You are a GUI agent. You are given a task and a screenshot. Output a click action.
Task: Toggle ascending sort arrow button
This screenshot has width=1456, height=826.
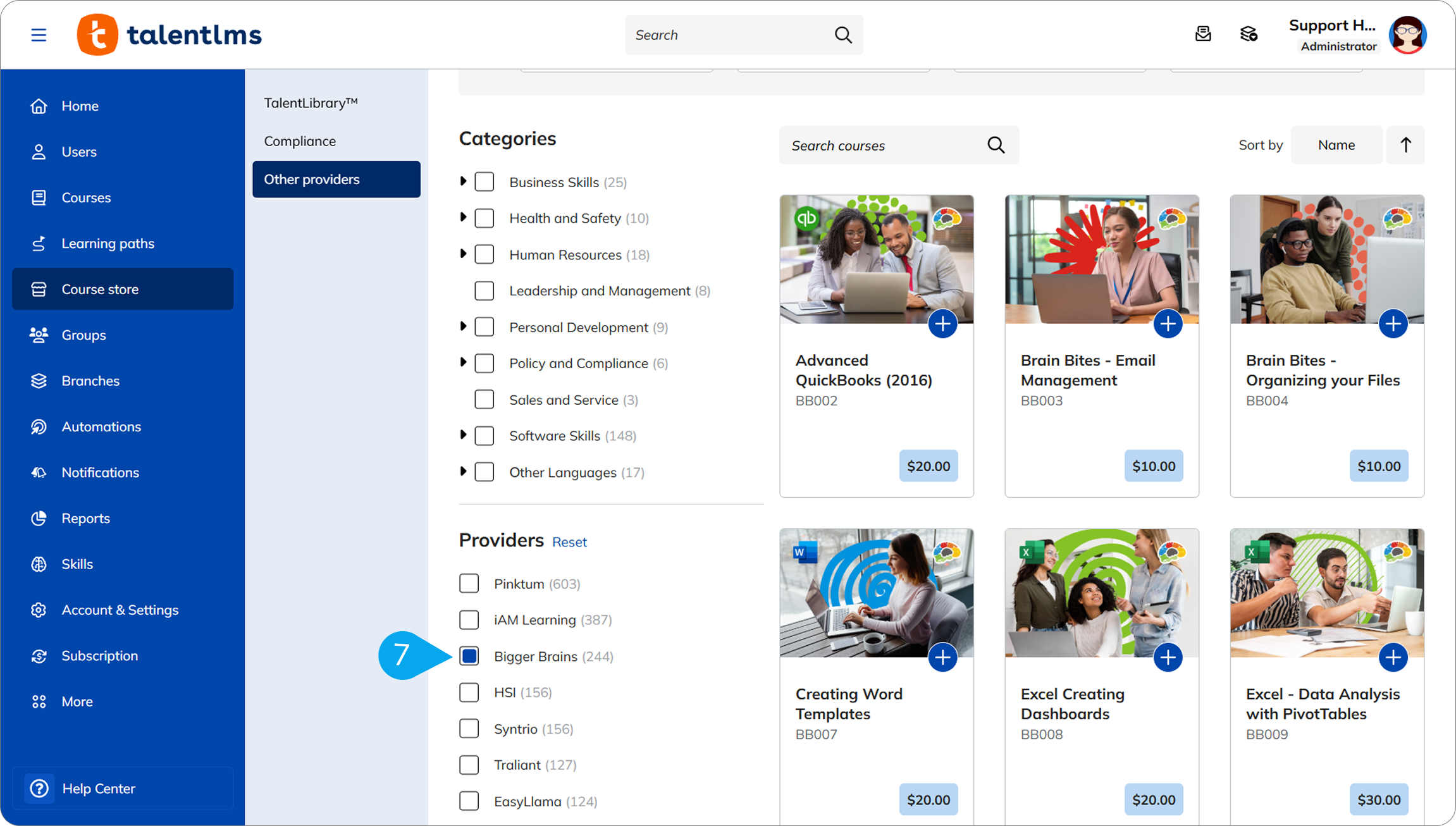click(x=1405, y=145)
